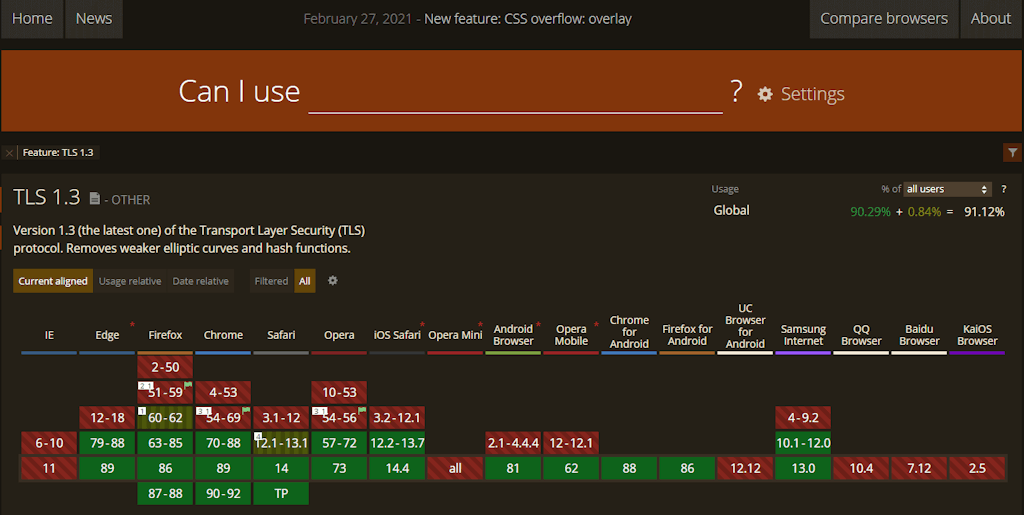1024x515 pixels.
Task: Open Compare browsers page
Action: (x=884, y=19)
